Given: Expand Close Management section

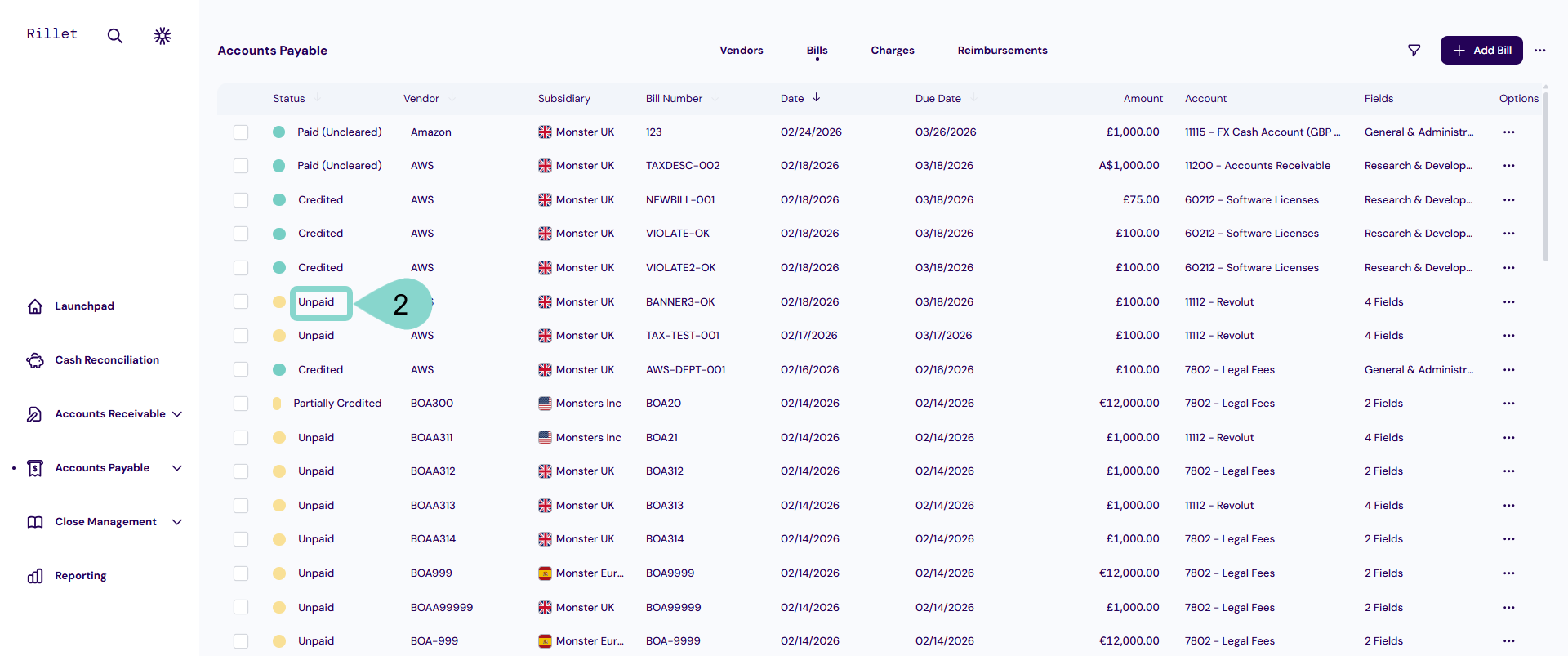Looking at the screenshot, I should [177, 522].
